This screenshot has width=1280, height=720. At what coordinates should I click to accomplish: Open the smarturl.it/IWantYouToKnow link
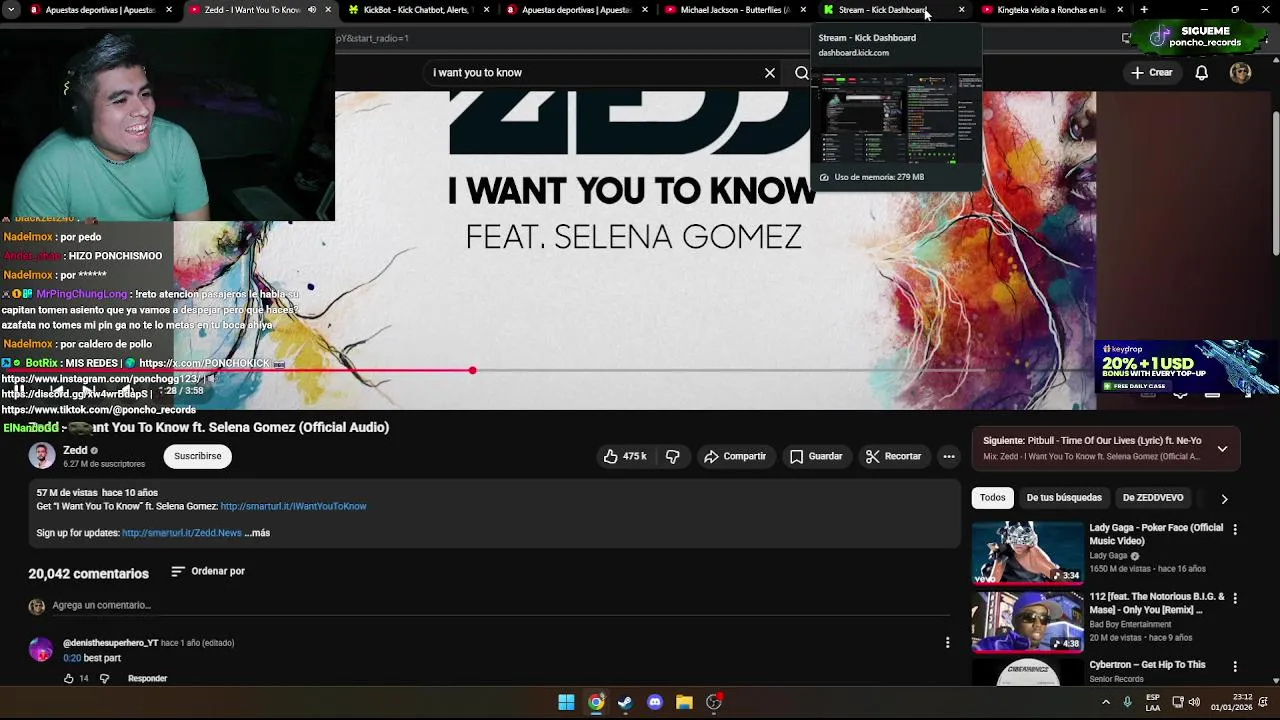293,506
